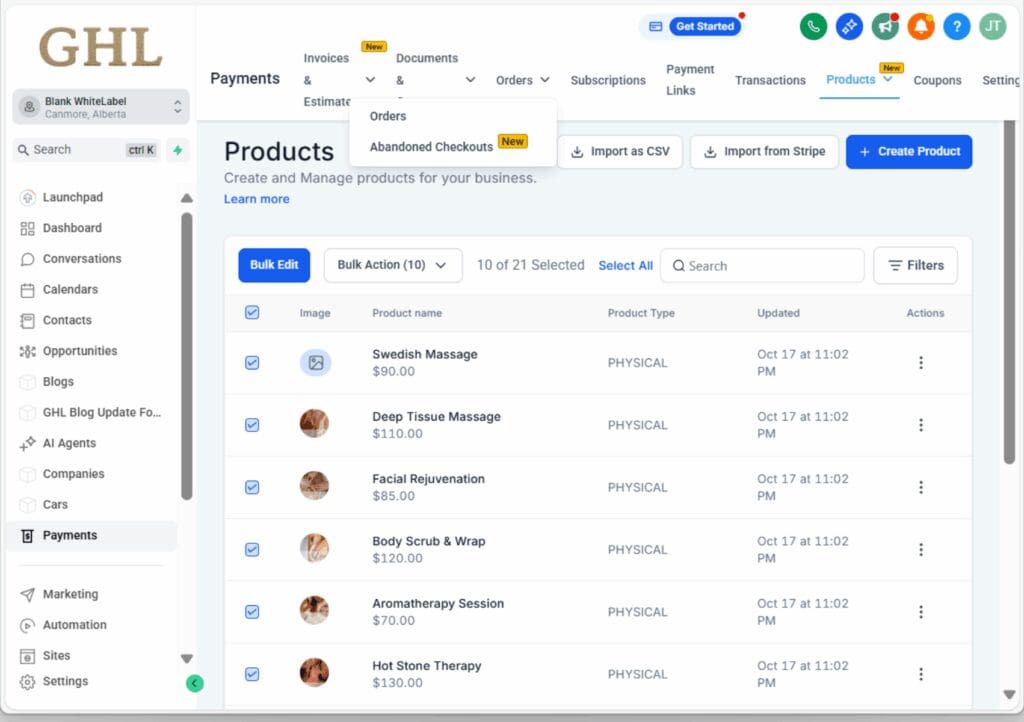Viewport: 1024px width, 722px height.
Task: Click the Create Product button
Action: (908, 151)
